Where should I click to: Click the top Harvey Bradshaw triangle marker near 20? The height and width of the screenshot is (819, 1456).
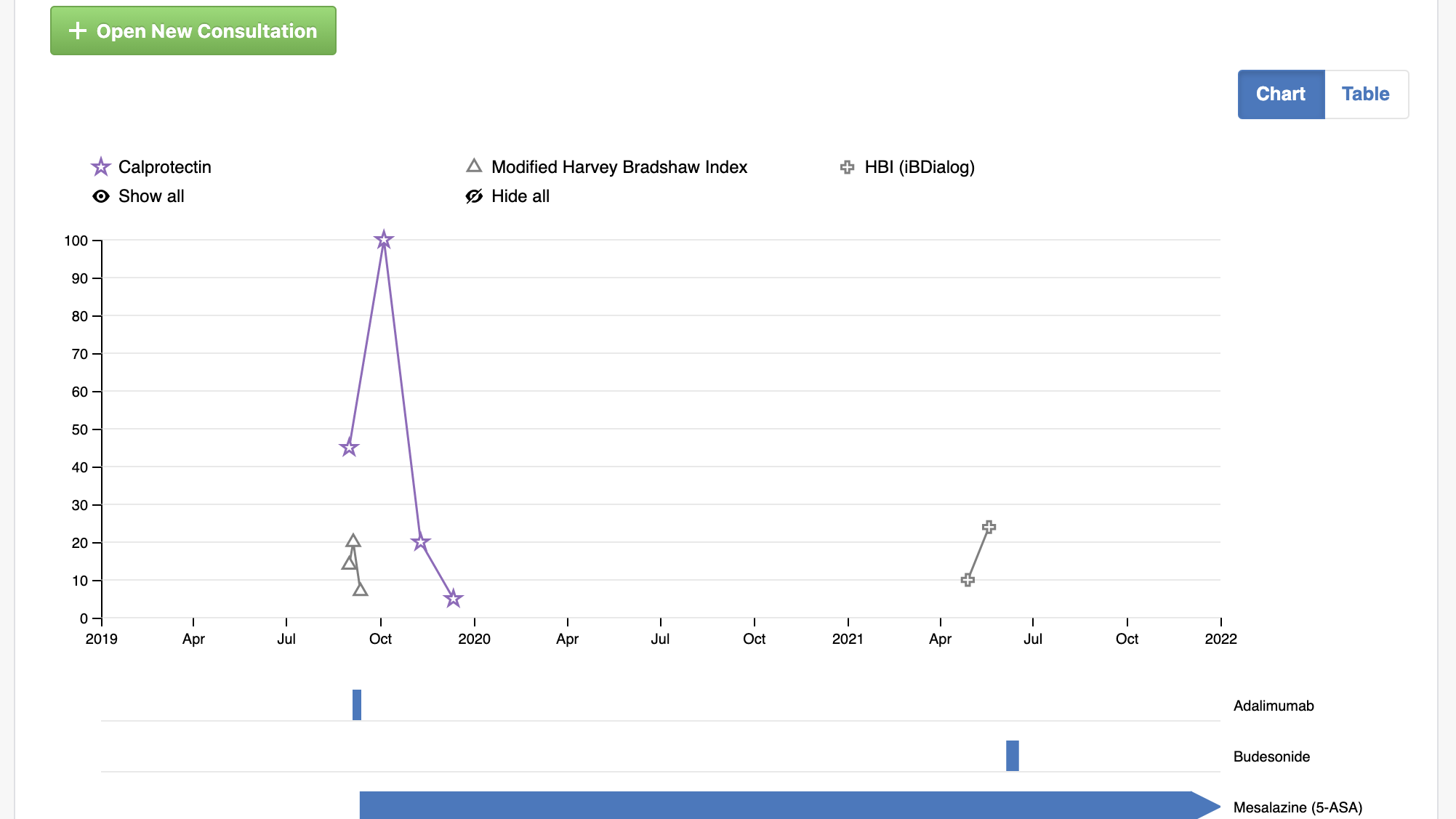pos(353,541)
